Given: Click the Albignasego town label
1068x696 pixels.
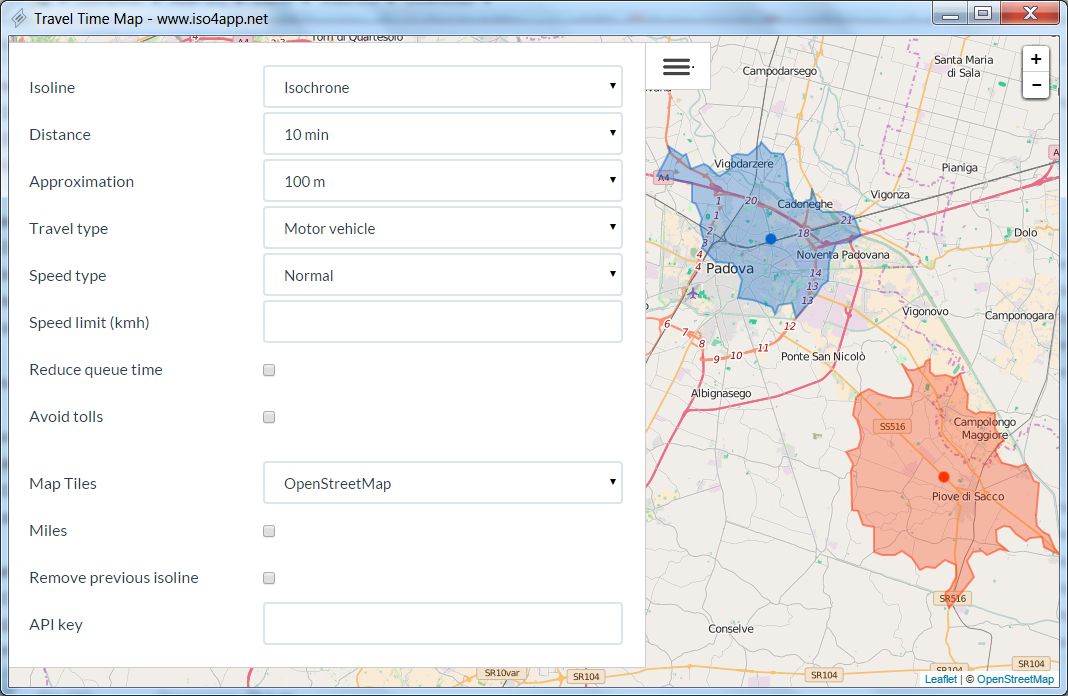Looking at the screenshot, I should tap(721, 393).
